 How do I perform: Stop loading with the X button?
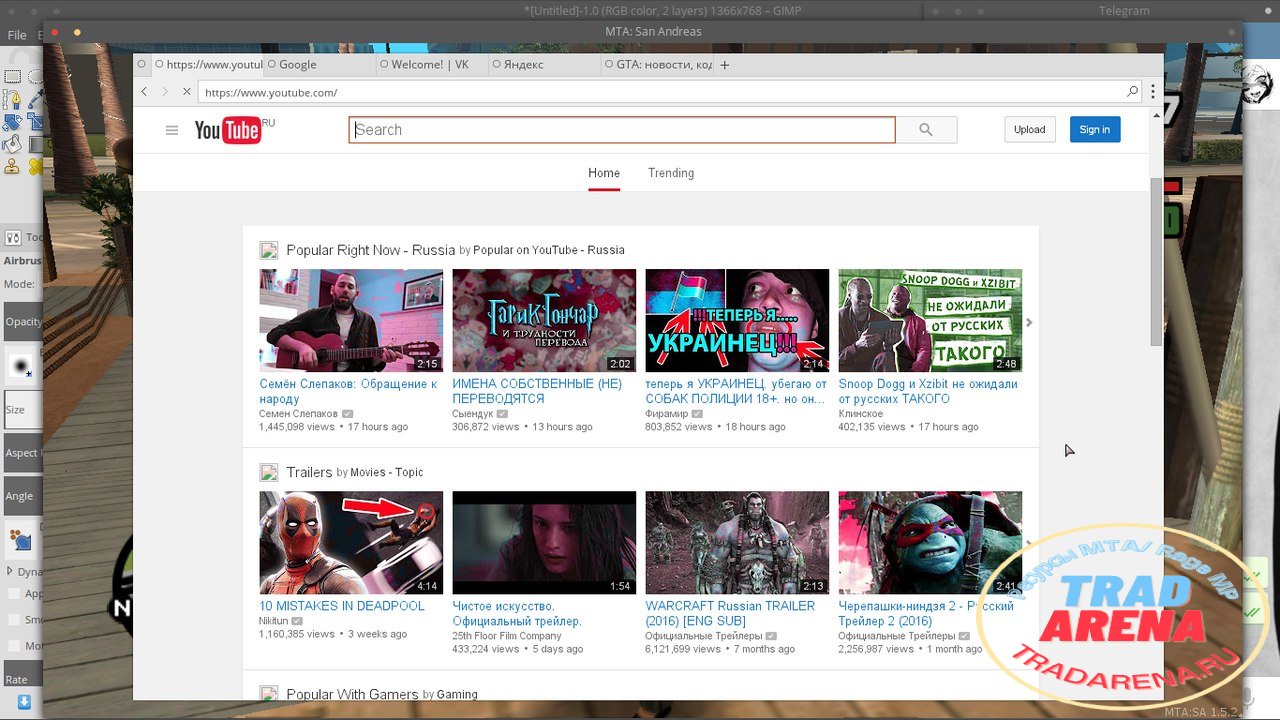click(x=186, y=92)
